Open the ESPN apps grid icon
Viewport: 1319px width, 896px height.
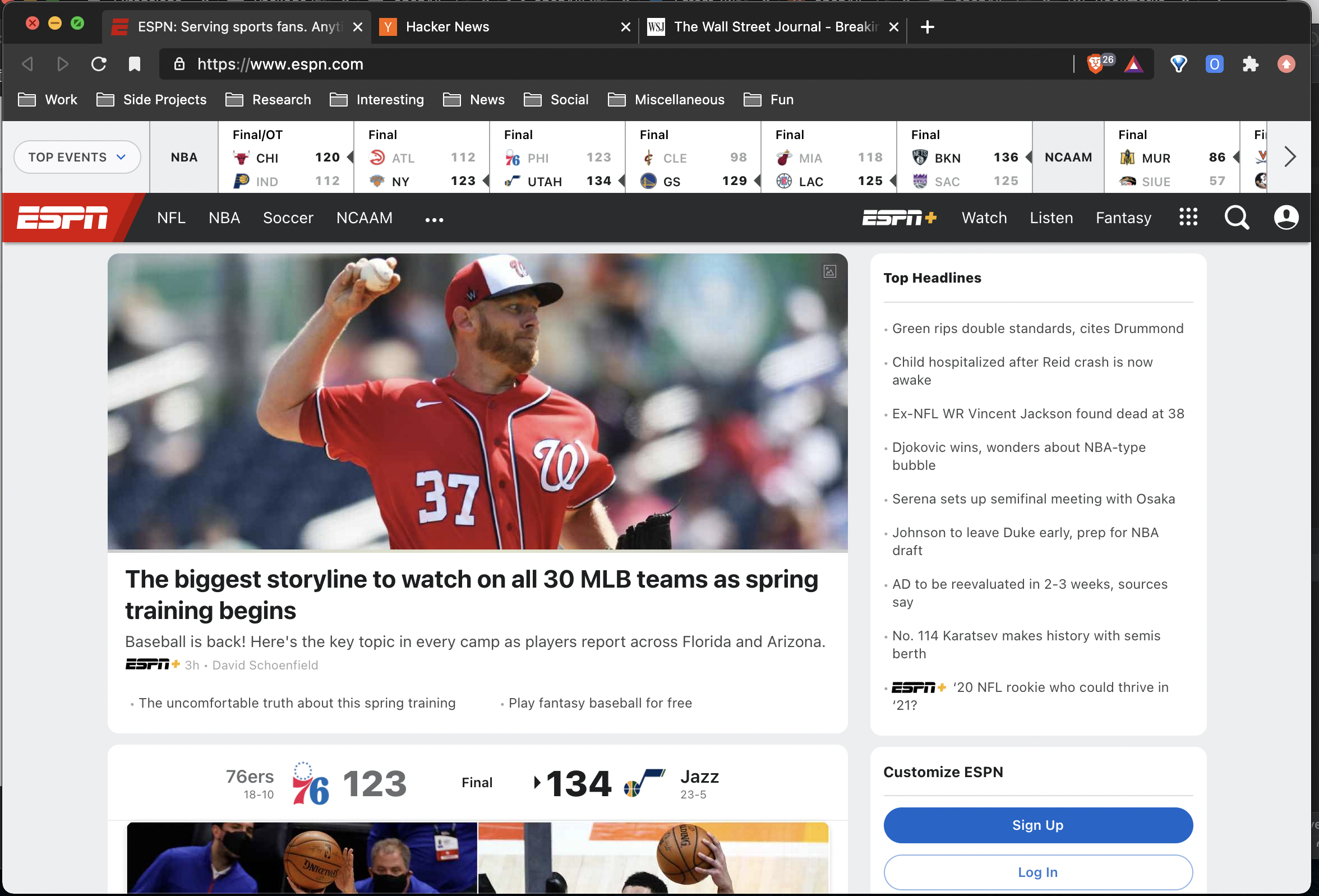[1188, 218]
